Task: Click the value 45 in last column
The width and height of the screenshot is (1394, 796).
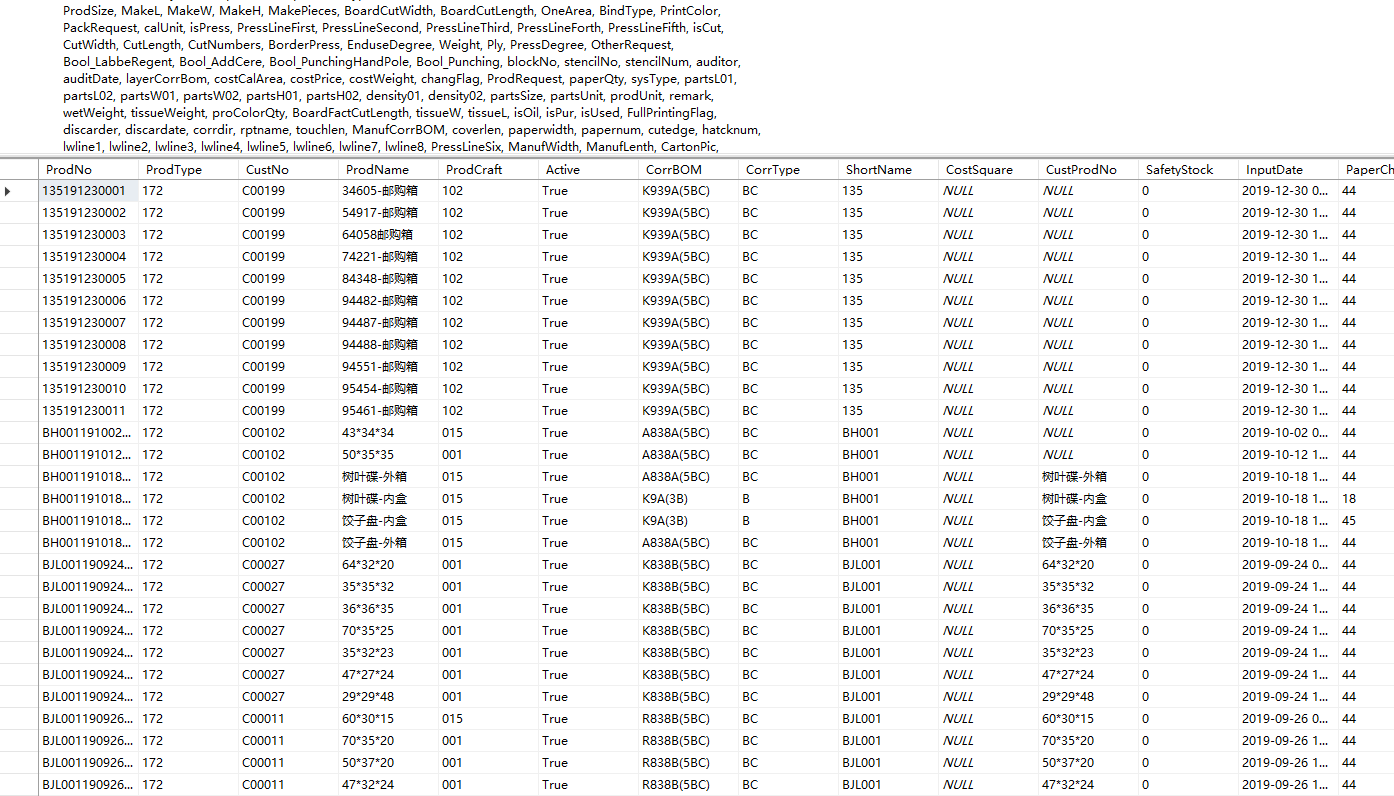Action: [1366, 521]
